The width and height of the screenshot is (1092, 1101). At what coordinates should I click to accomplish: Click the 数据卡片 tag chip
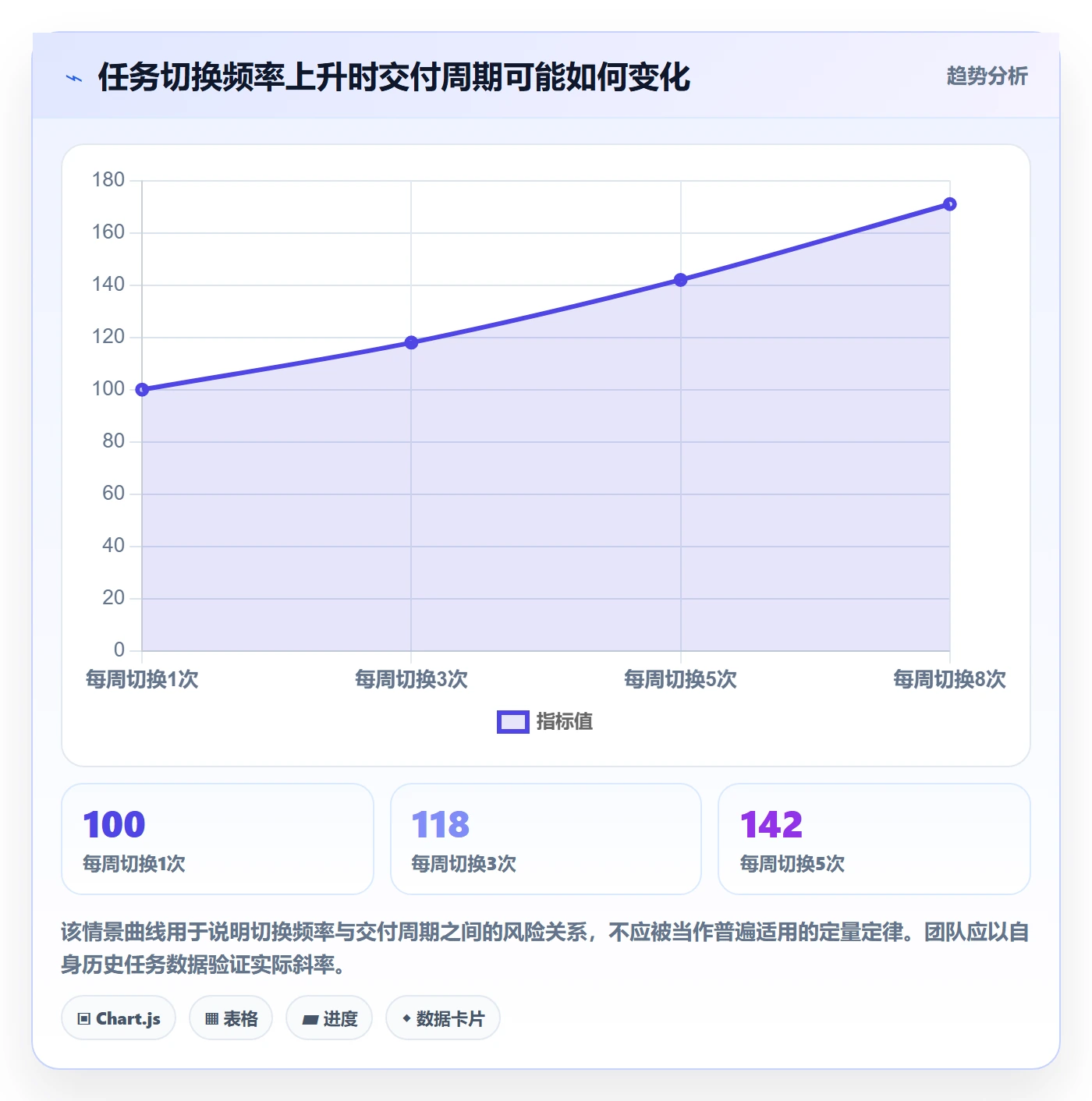pyautogui.click(x=443, y=1018)
